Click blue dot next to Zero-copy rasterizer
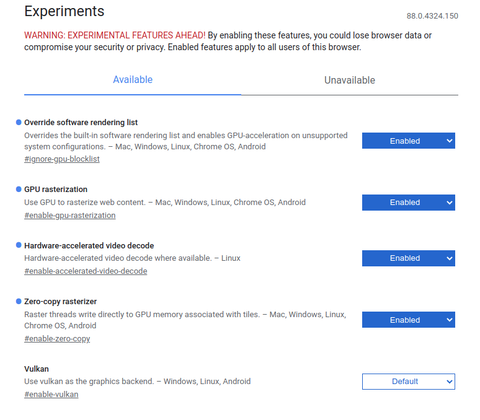Screen dimensions: 480x420 (x=19, y=301)
